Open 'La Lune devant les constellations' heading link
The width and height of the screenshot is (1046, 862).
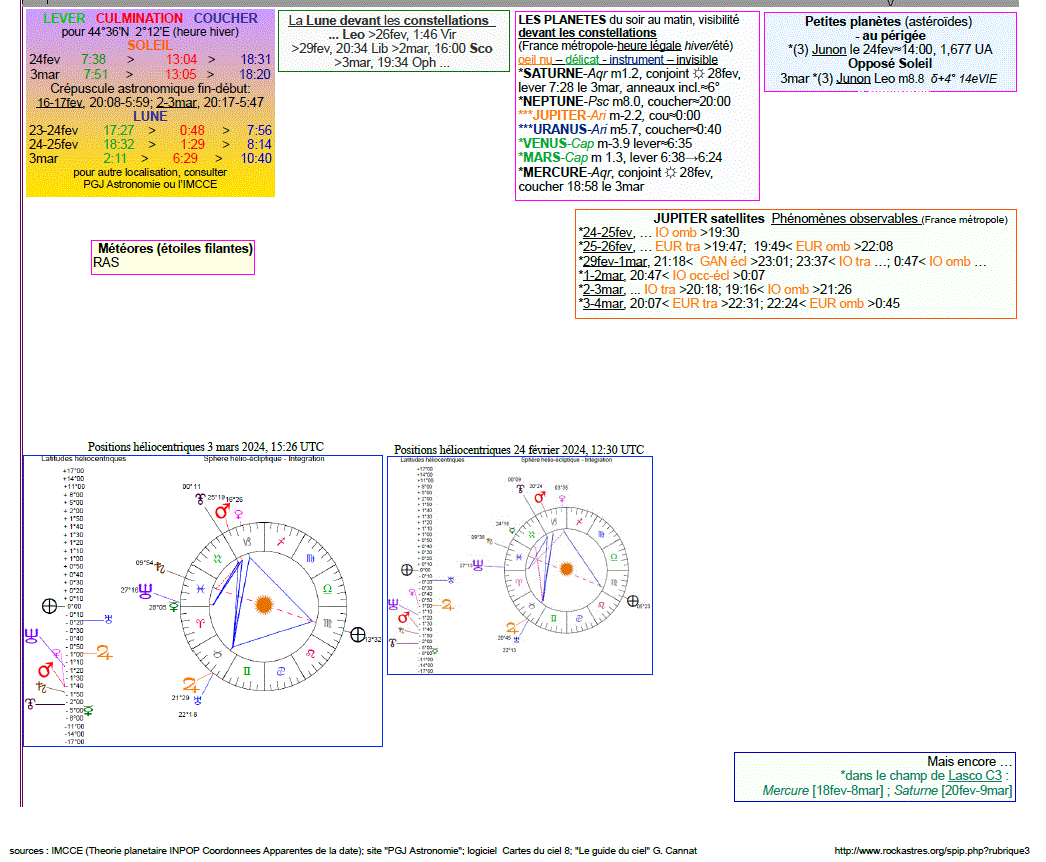[x=391, y=21]
